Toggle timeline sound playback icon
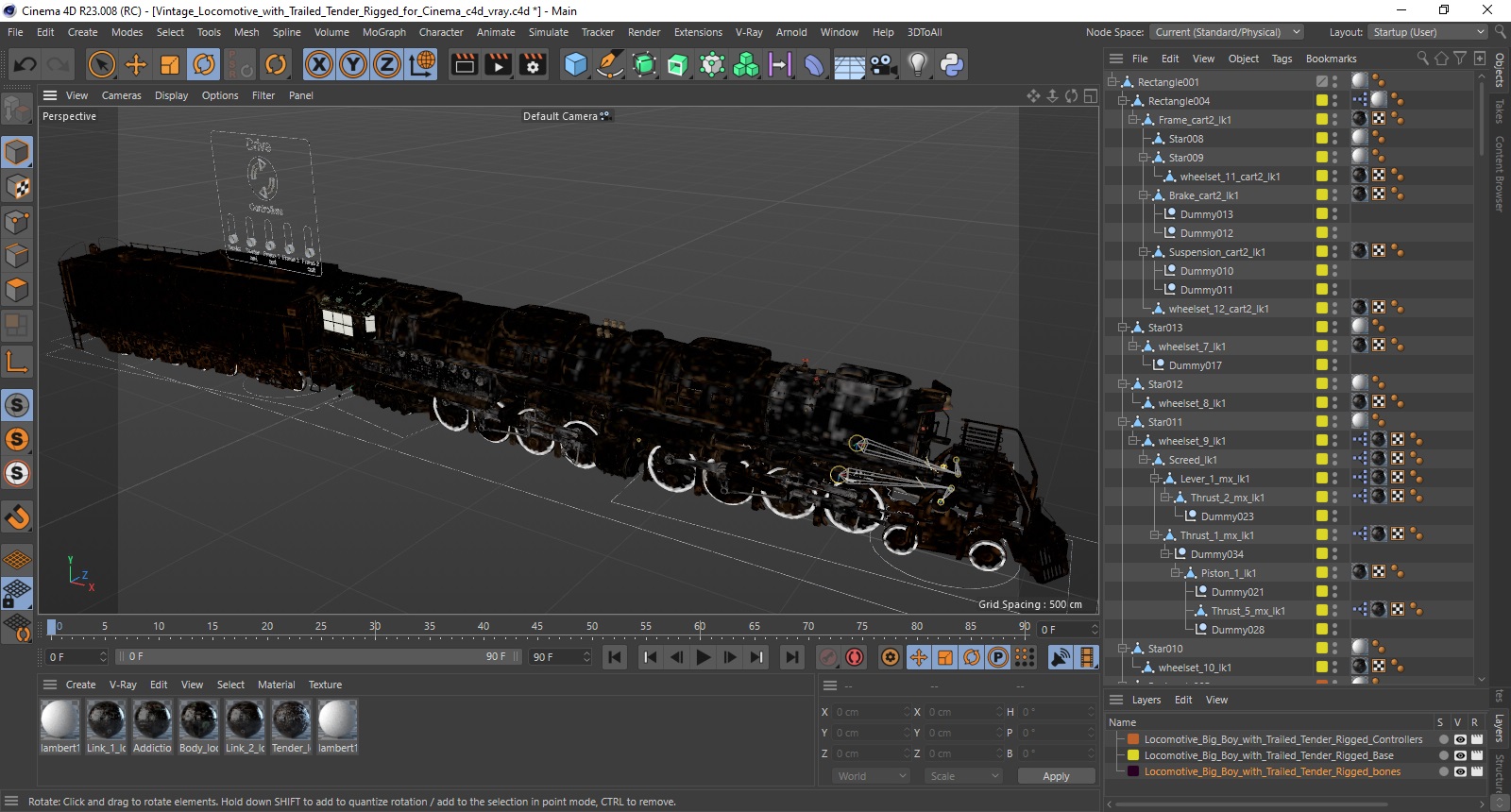Image resolution: width=1511 pixels, height=812 pixels. pyautogui.click(x=1061, y=657)
